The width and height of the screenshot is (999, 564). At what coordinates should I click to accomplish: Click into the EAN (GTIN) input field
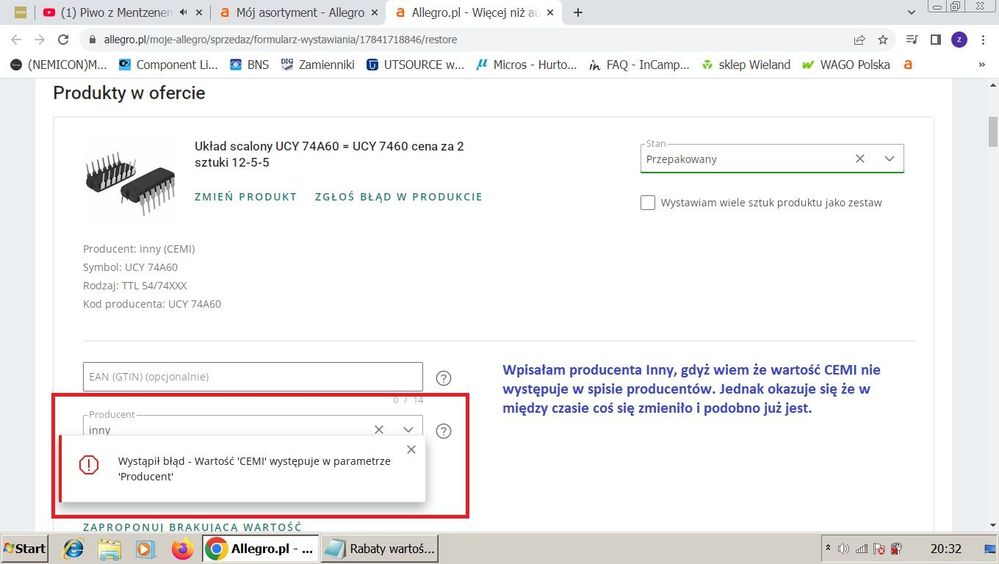[x=252, y=377]
